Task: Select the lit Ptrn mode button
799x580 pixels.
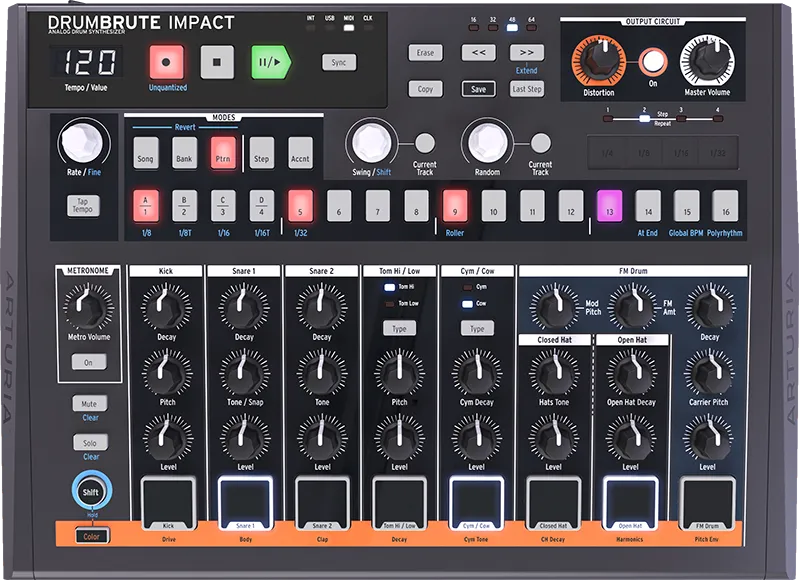Action: pyautogui.click(x=223, y=153)
